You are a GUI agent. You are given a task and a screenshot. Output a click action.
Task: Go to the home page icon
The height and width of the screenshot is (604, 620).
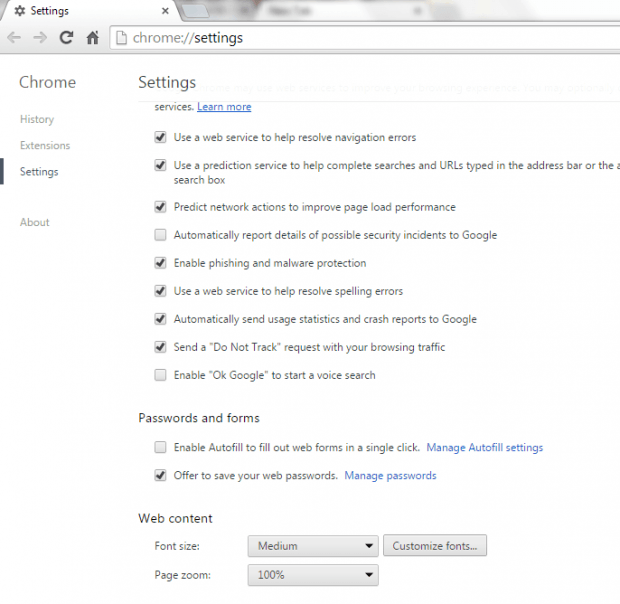tap(92, 38)
